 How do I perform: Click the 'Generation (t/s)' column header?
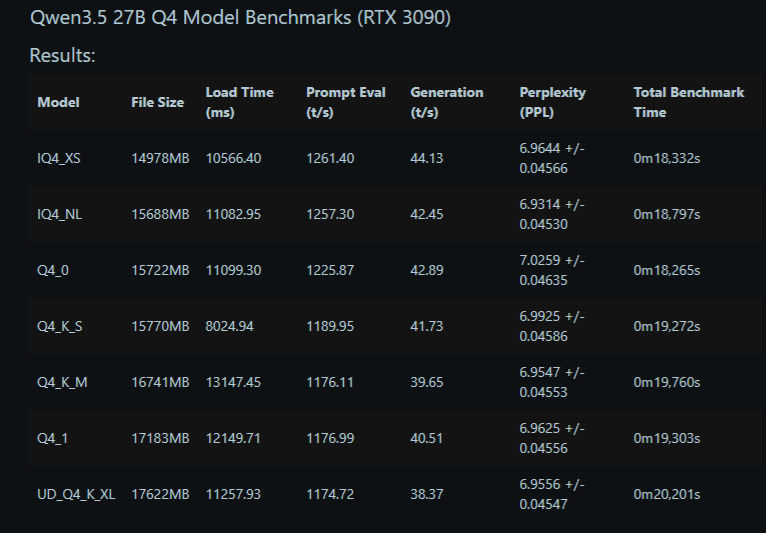pyautogui.click(x=447, y=102)
